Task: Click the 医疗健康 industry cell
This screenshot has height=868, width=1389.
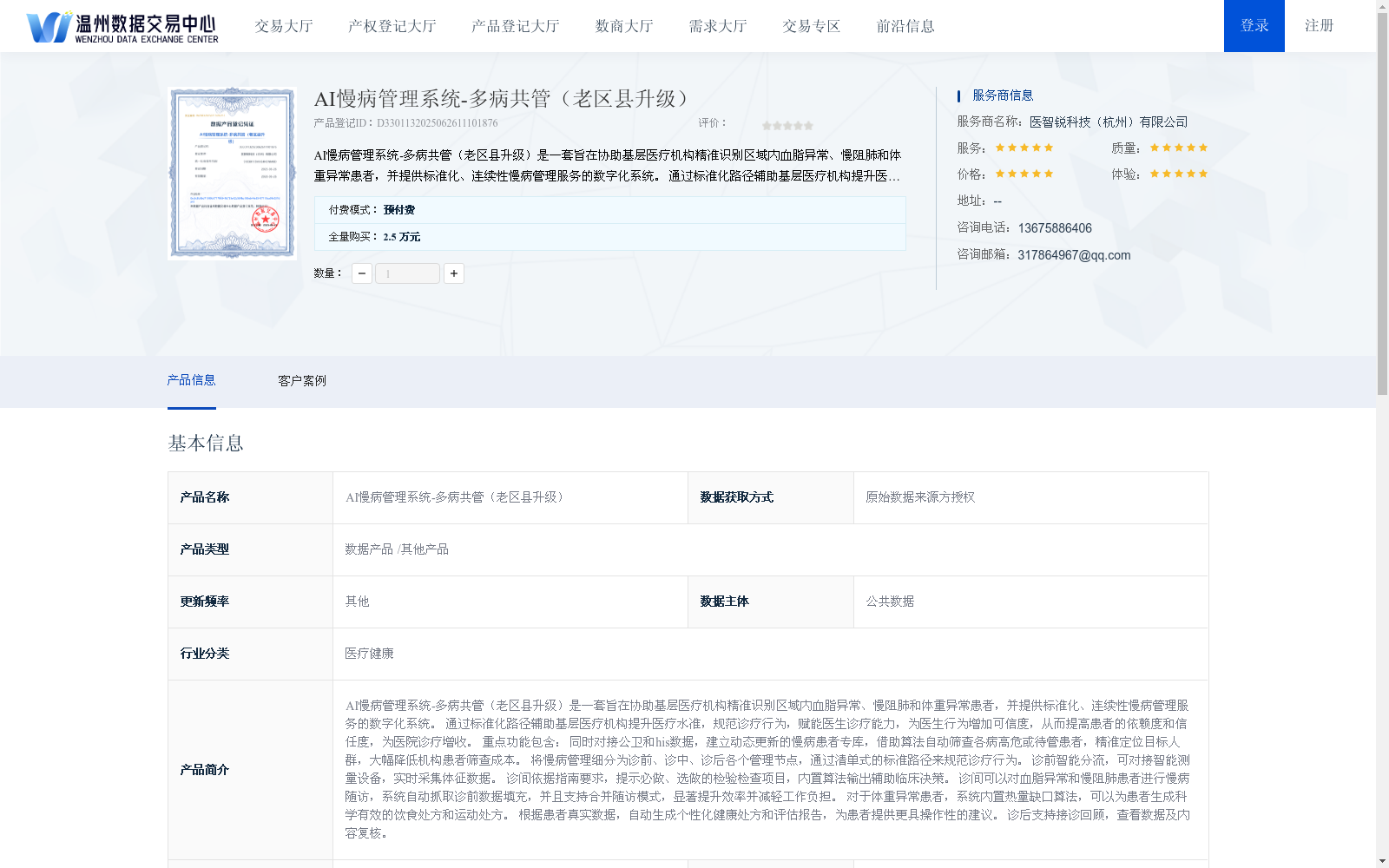Action: coord(770,654)
